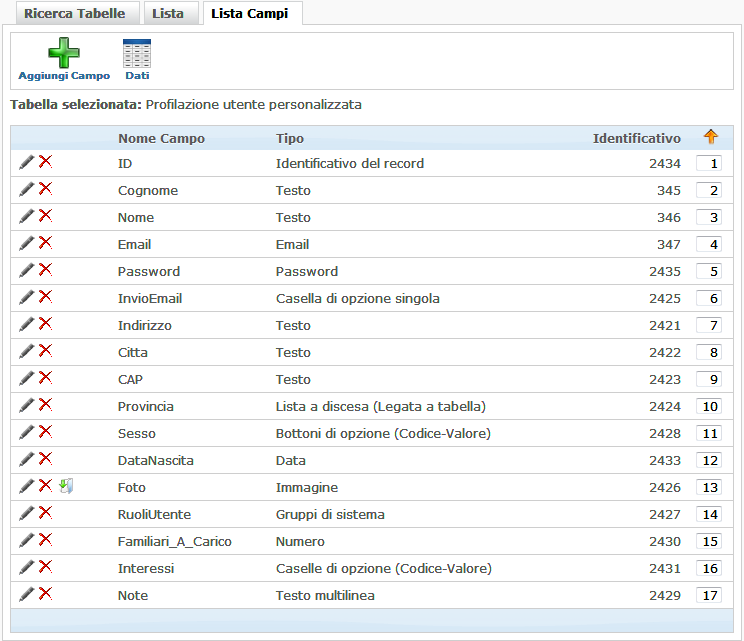Edit the Familiari_A_Carico pencil icon
This screenshot has width=744, height=641.
point(27,541)
